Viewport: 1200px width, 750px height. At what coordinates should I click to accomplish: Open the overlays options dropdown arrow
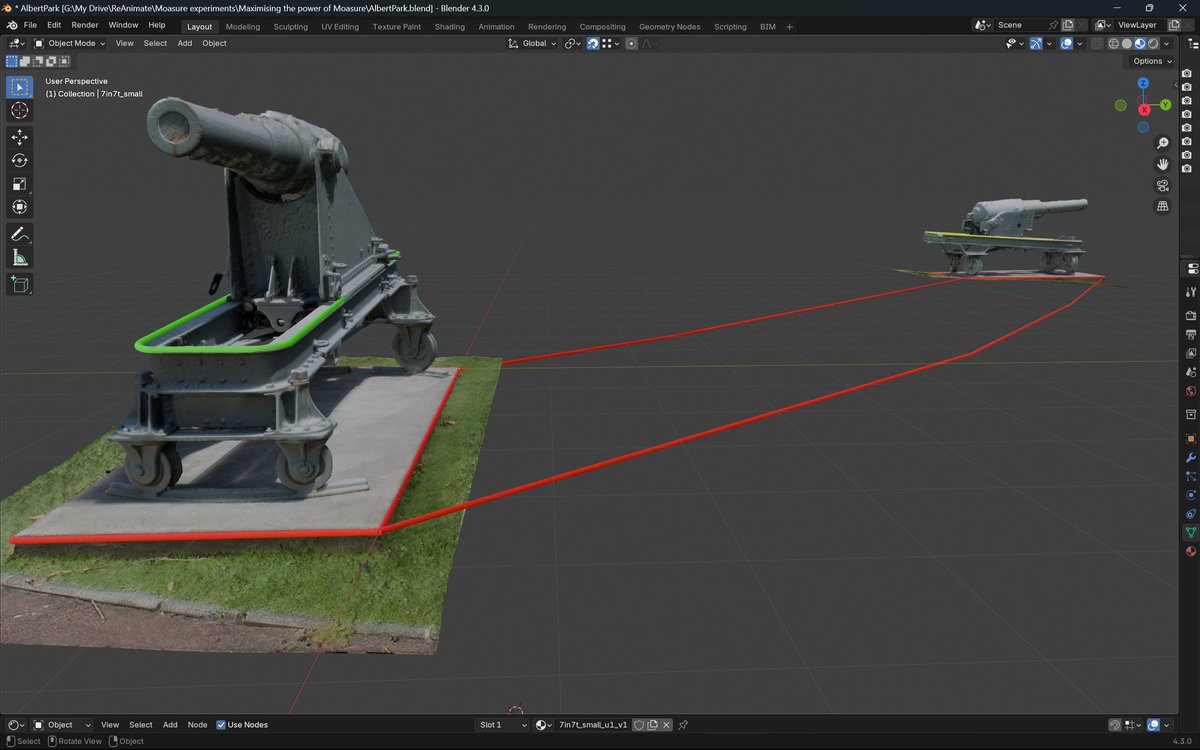click(x=1080, y=43)
